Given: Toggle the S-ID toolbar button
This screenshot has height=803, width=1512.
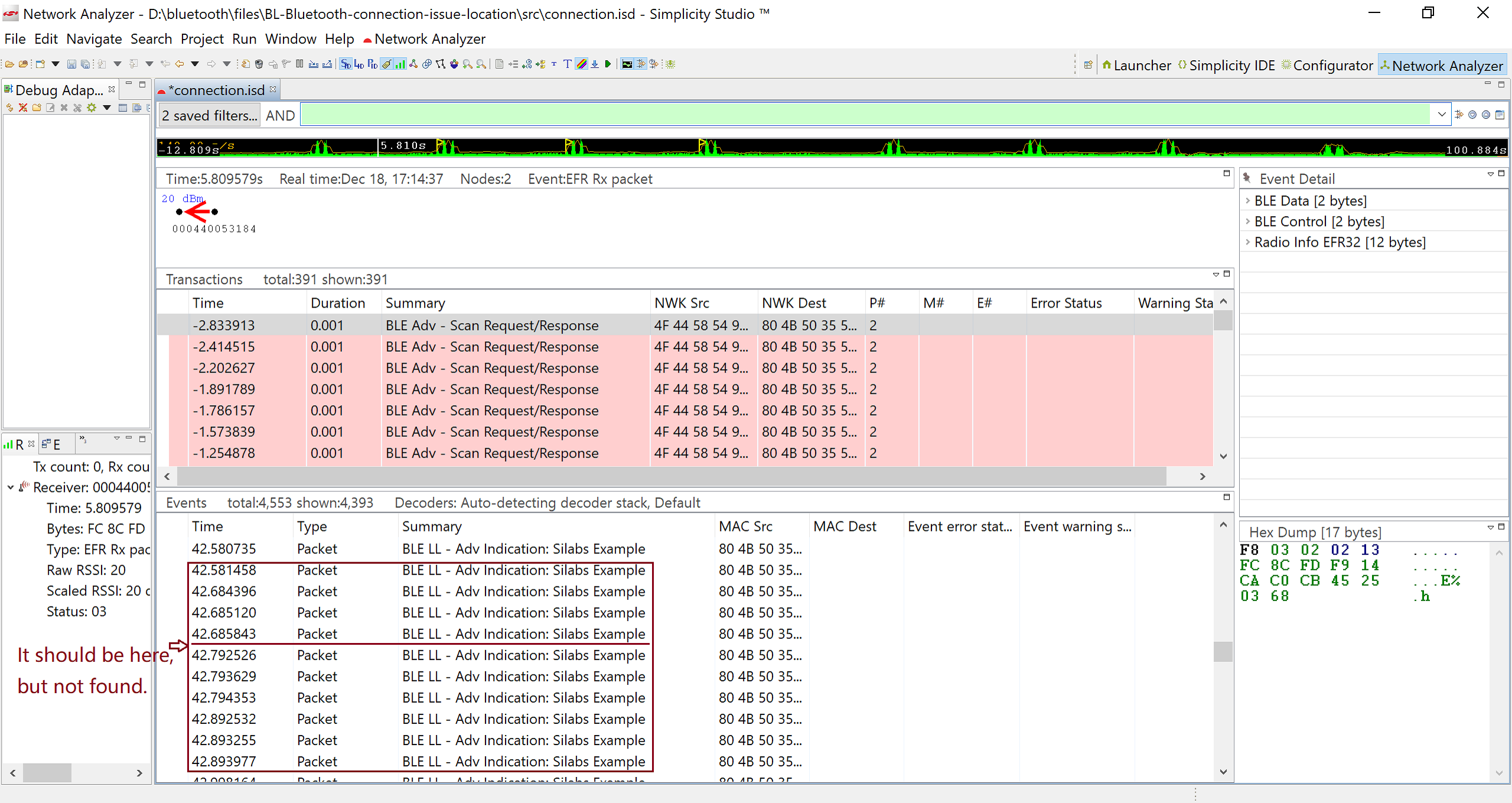Looking at the screenshot, I should tap(346, 64).
